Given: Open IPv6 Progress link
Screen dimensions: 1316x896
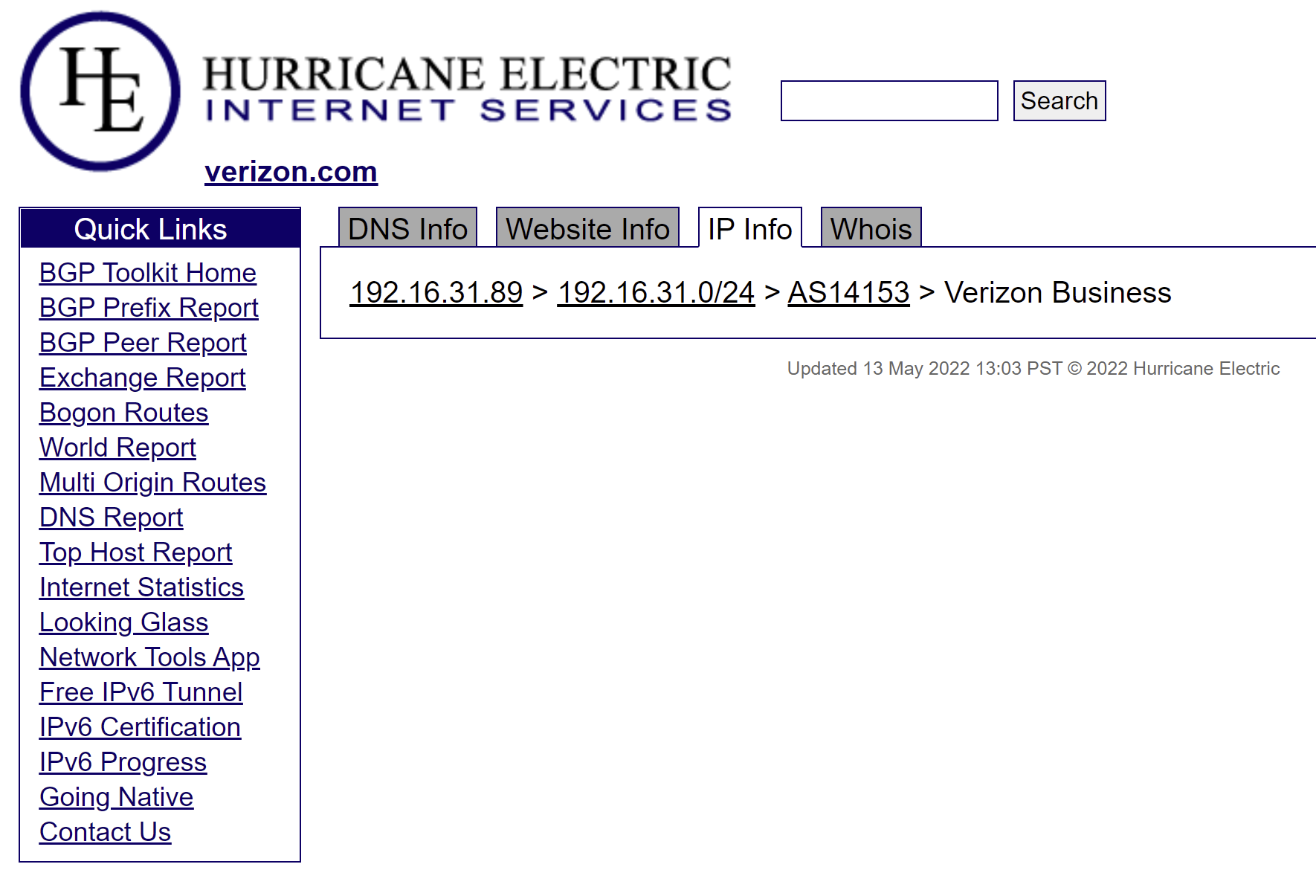Looking at the screenshot, I should (123, 762).
